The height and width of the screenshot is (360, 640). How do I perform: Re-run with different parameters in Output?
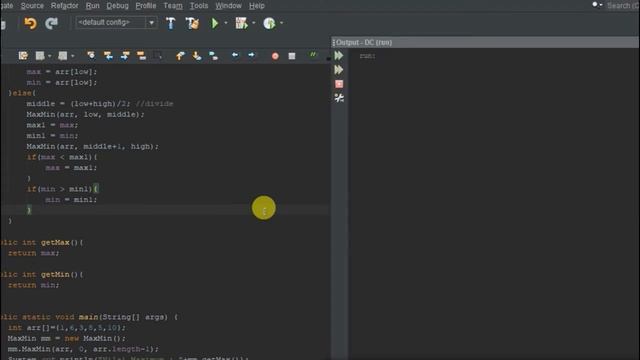(339, 70)
